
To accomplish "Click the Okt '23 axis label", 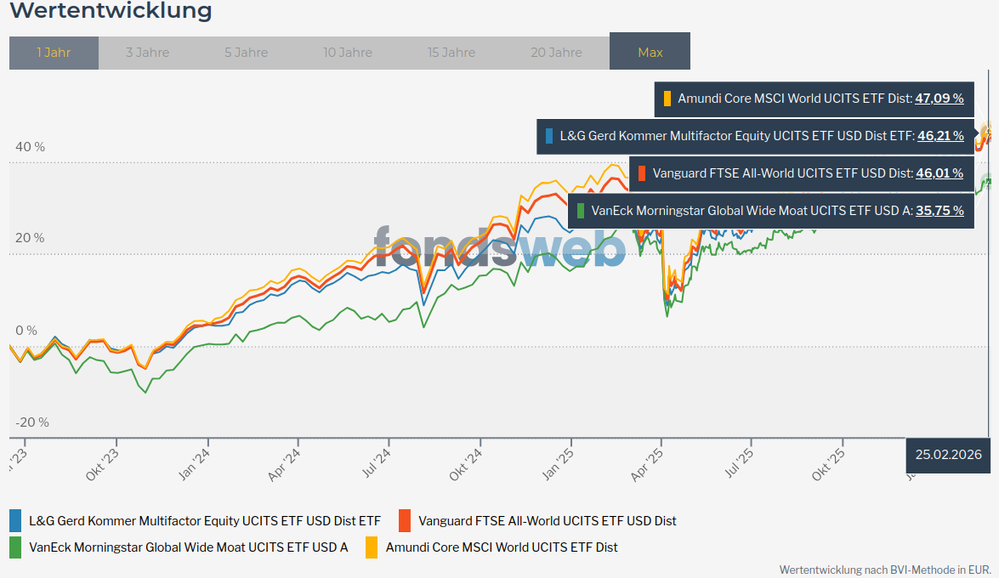I will click(x=102, y=464).
